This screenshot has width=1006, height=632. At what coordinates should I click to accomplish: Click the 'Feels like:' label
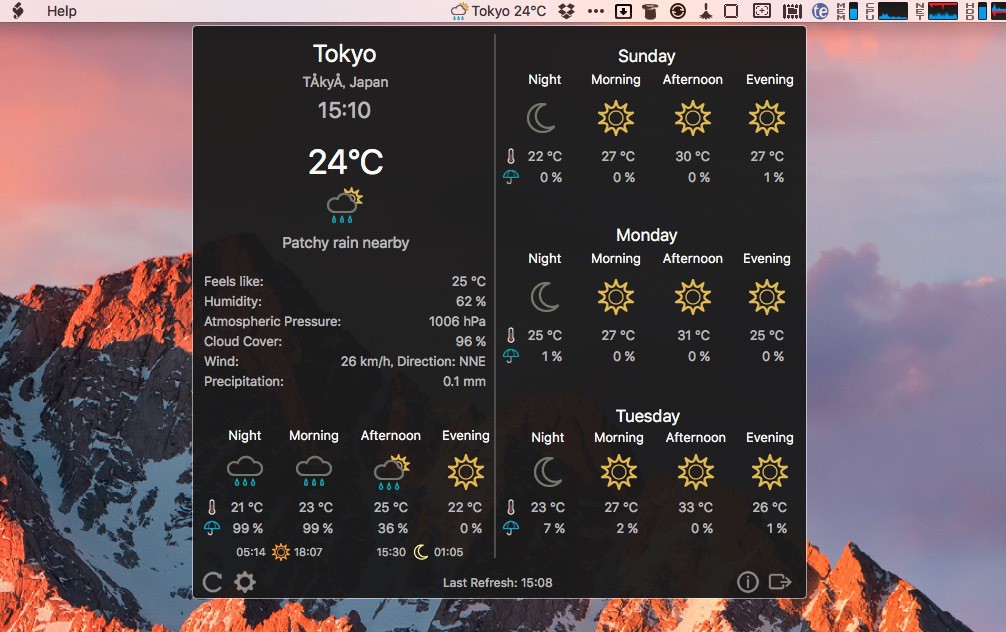coord(234,281)
